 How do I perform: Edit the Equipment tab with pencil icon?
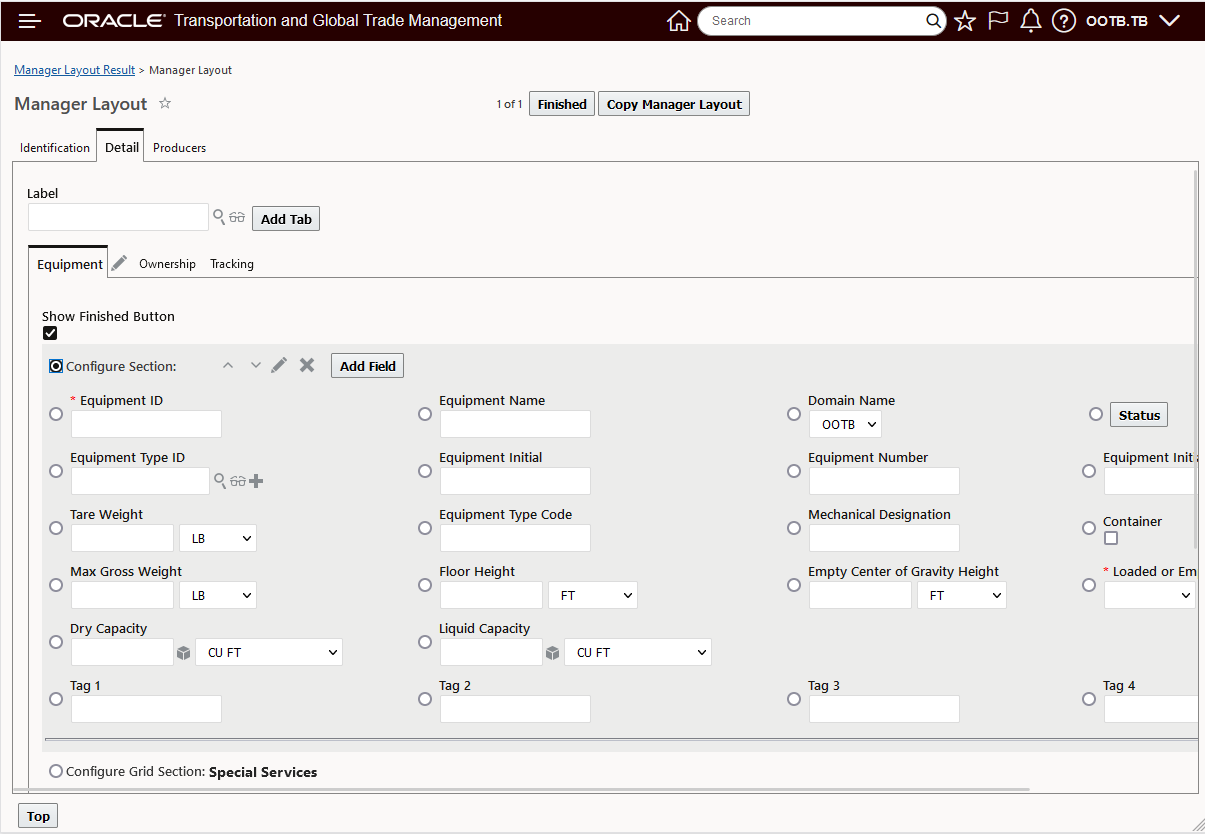119,263
